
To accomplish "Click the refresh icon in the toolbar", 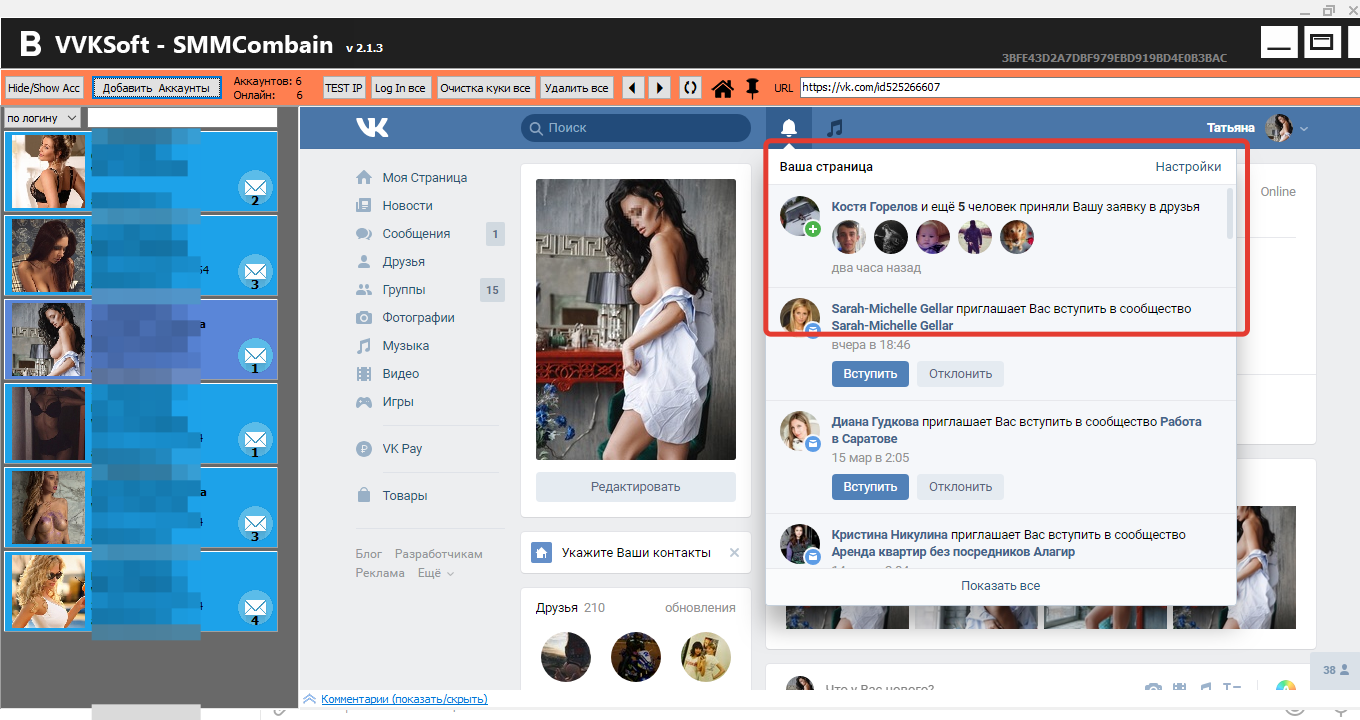I will click(x=690, y=88).
